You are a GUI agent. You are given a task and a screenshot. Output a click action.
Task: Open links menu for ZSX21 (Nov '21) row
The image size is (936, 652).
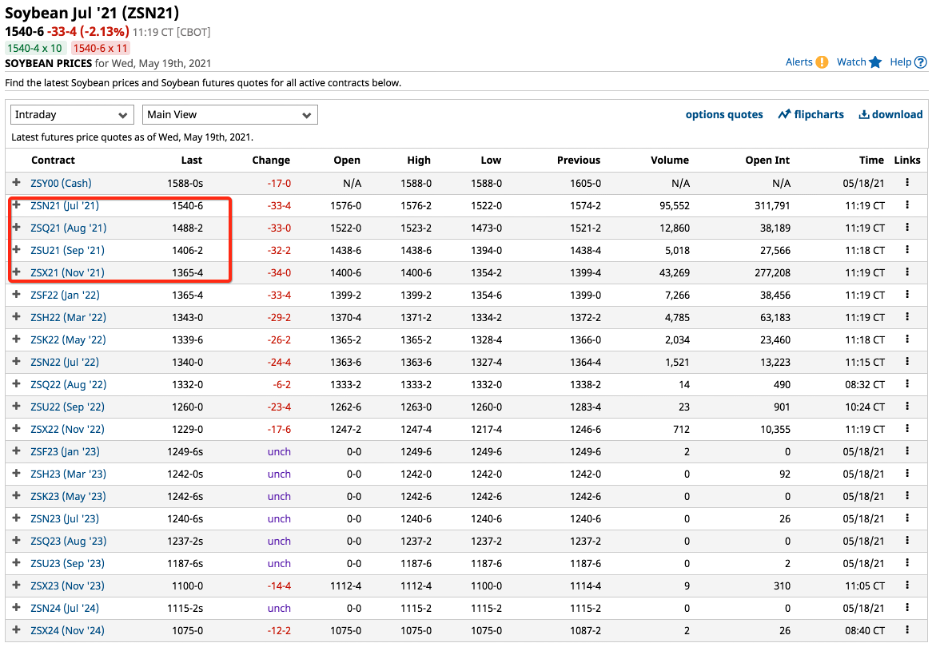coord(907,272)
